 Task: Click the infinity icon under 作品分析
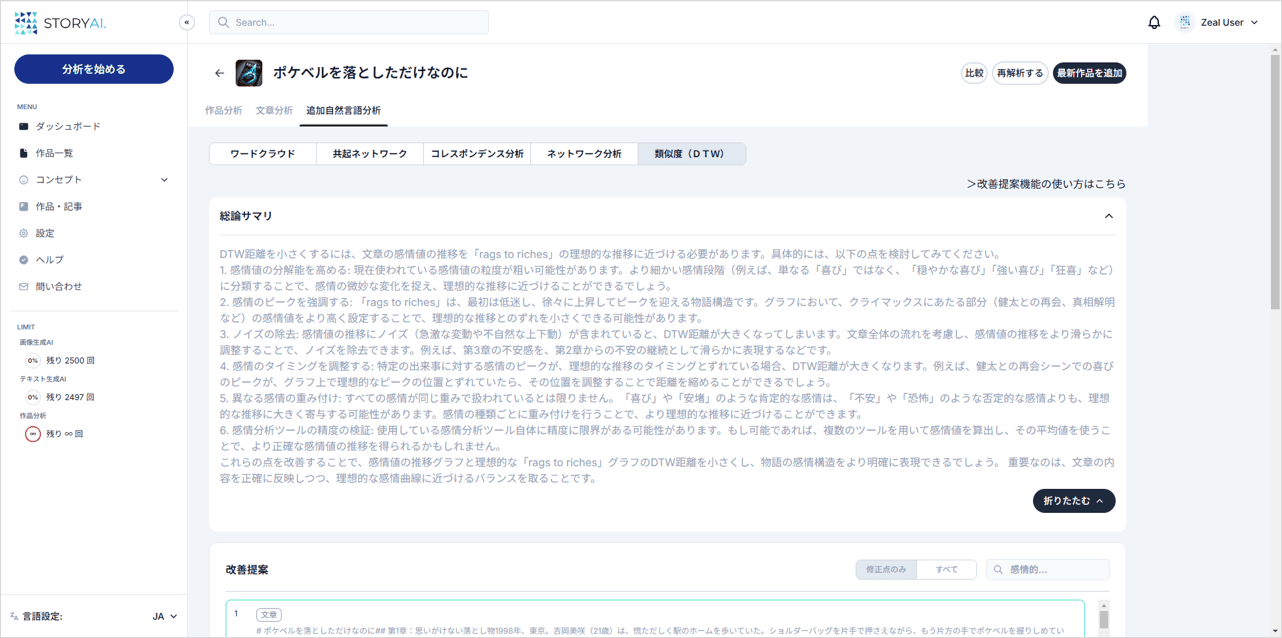click(x=33, y=434)
